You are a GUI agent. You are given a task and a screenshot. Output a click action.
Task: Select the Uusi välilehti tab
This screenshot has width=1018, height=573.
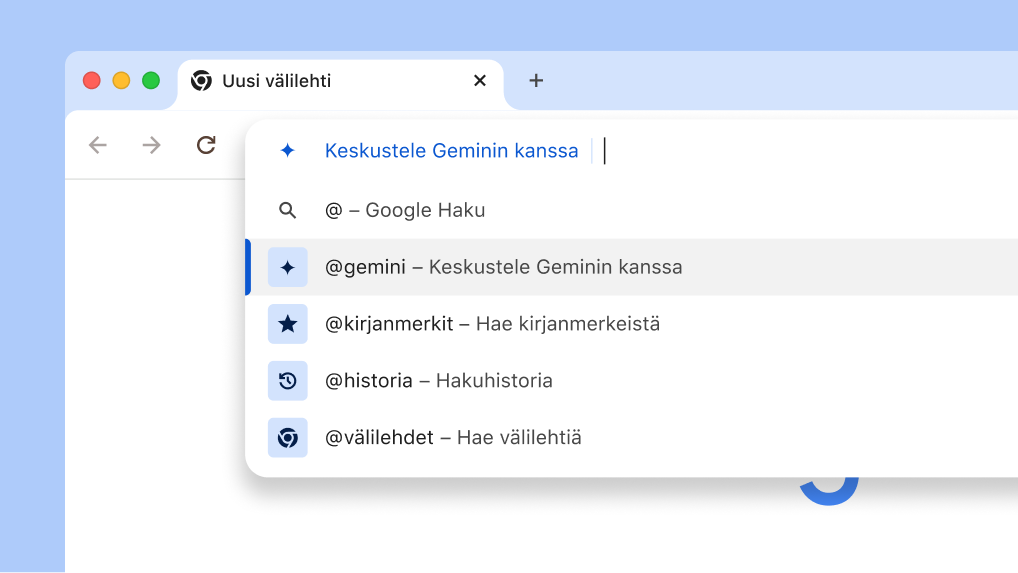[341, 84]
